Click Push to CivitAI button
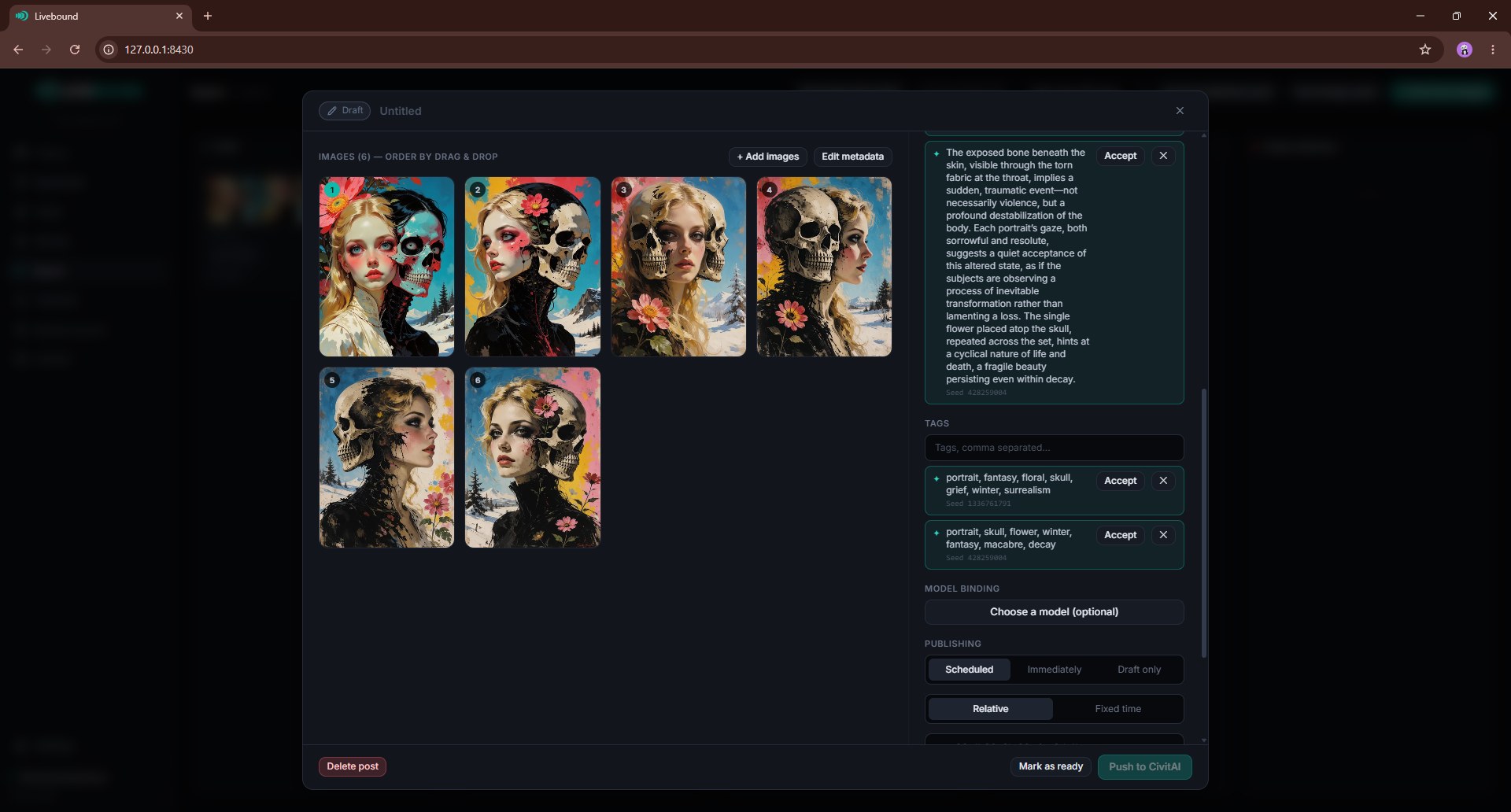 coord(1144,767)
